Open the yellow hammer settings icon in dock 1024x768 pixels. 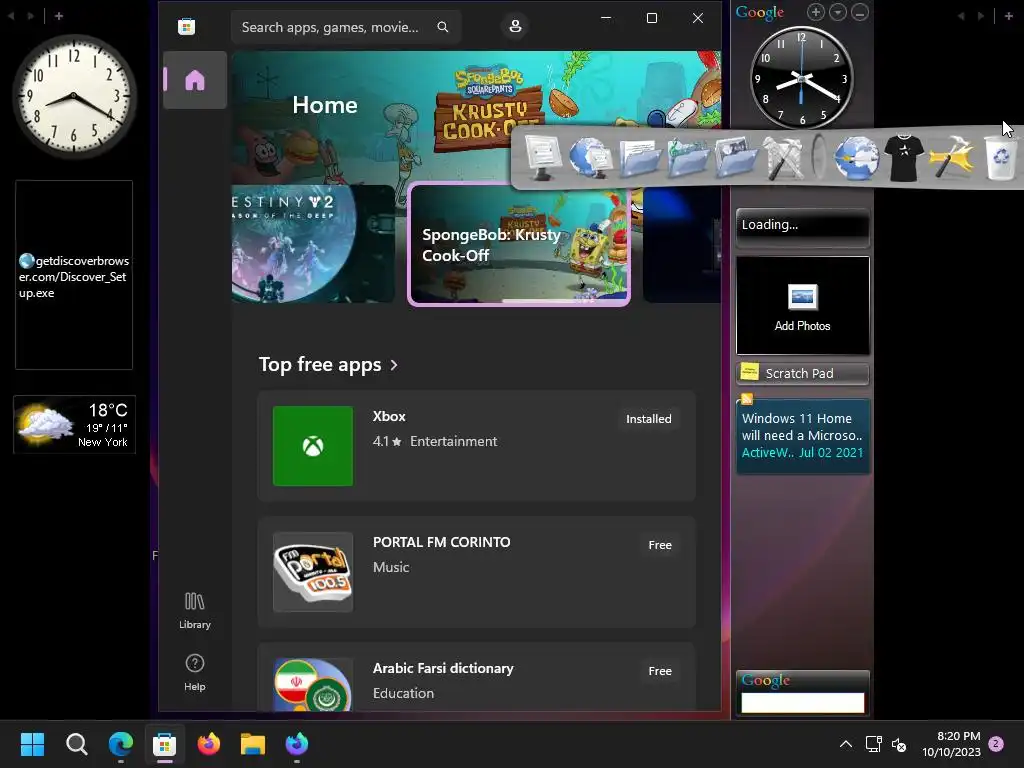(952, 157)
